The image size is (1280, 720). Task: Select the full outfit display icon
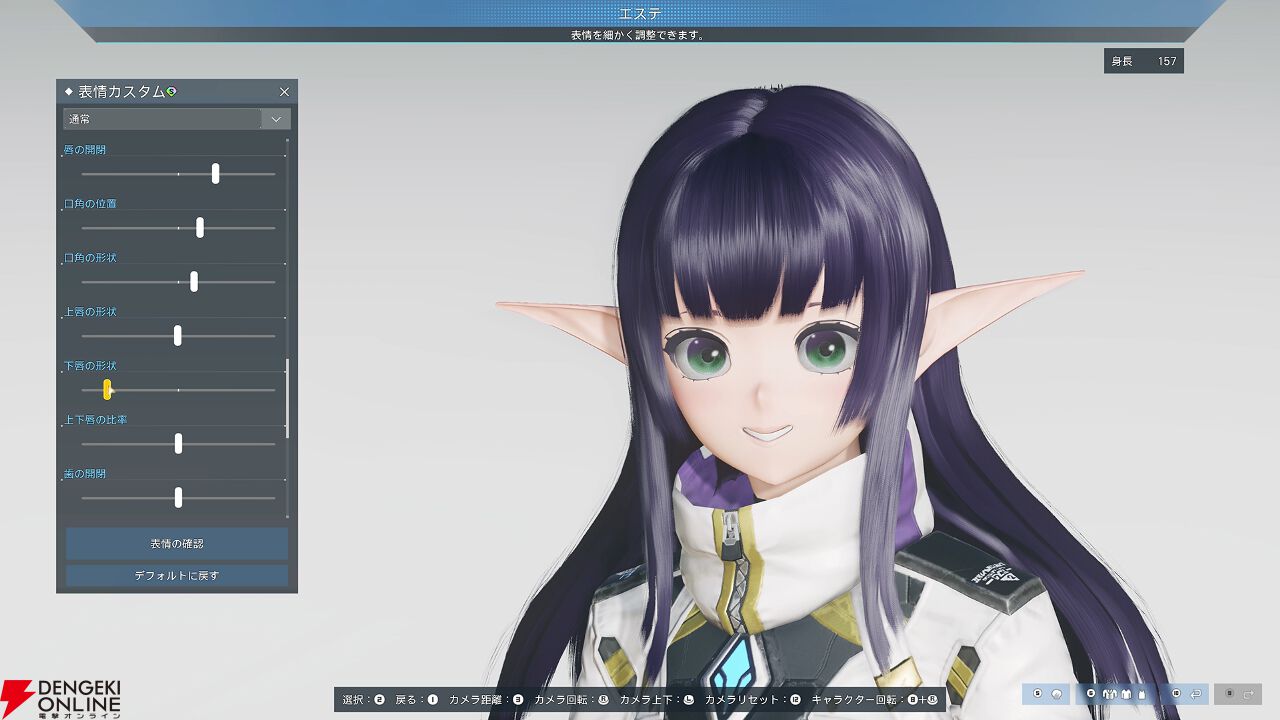click(1109, 693)
